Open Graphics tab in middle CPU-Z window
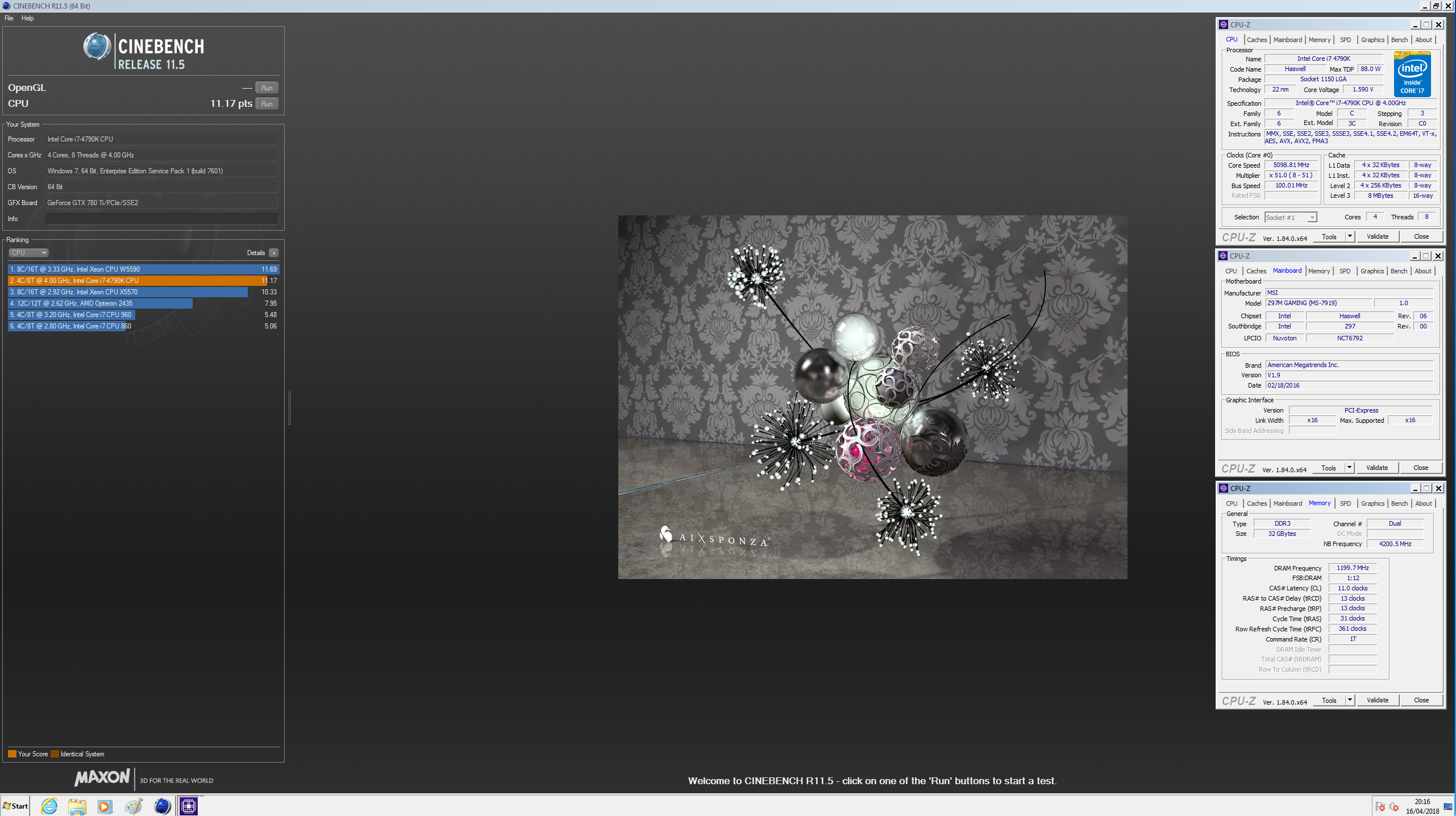 pyautogui.click(x=1372, y=271)
